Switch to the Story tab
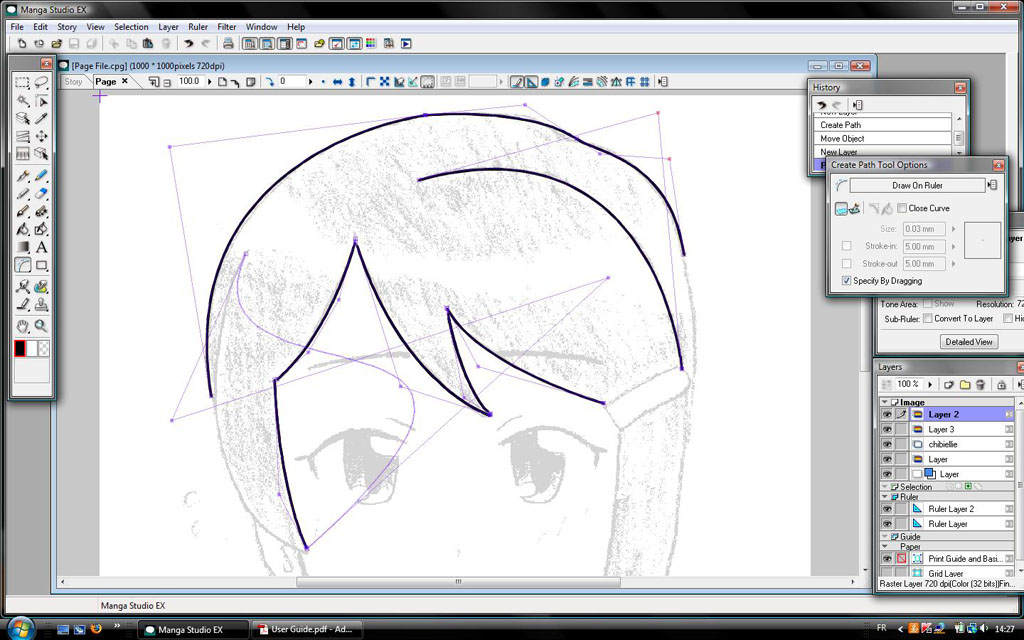This screenshot has width=1024, height=640. click(74, 82)
